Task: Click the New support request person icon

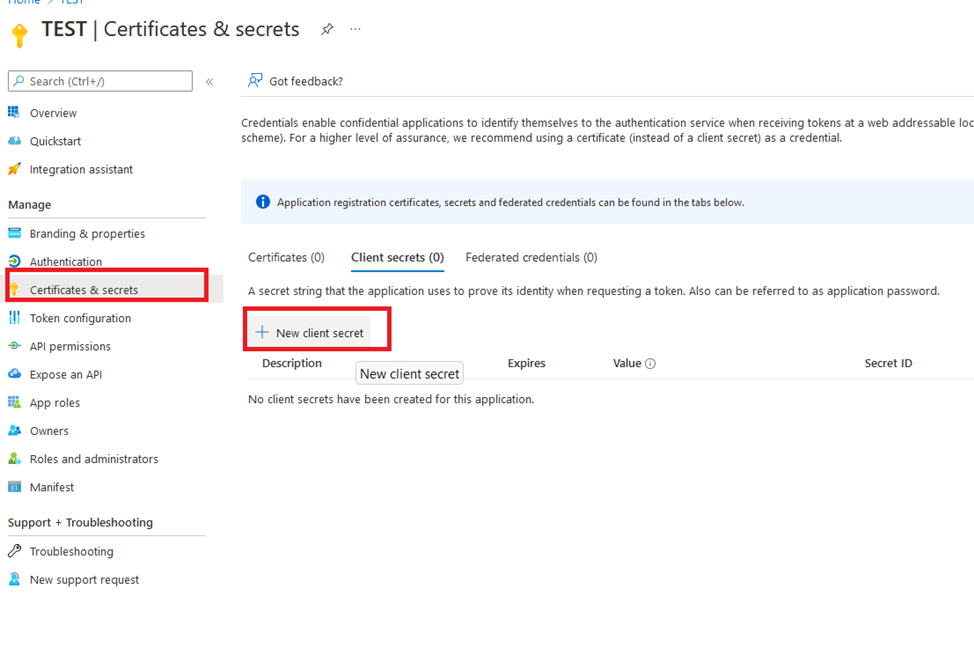Action: [x=14, y=579]
